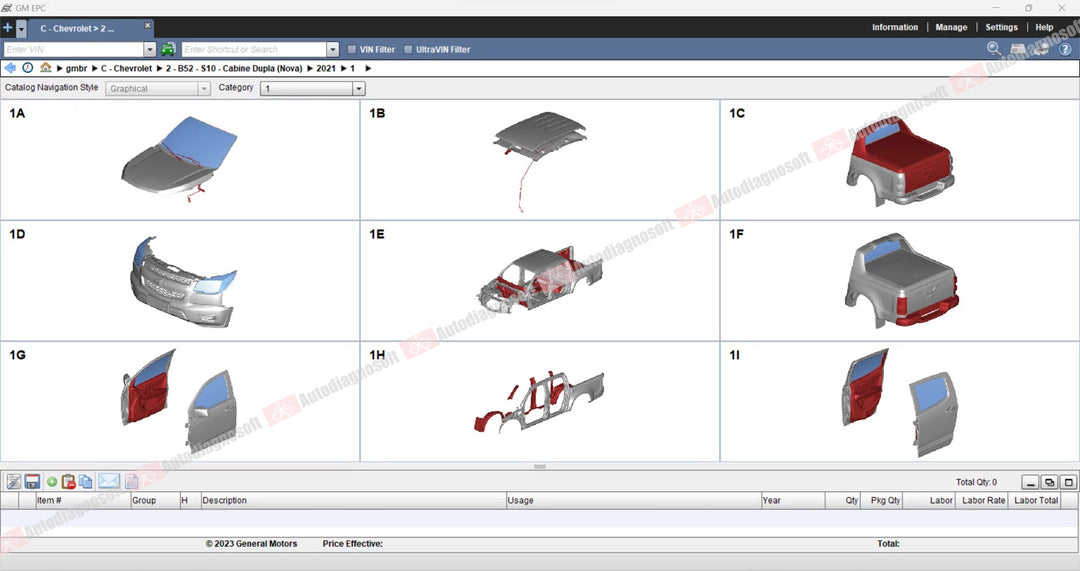Open the Information menu
The height and width of the screenshot is (571, 1080).
click(895, 28)
